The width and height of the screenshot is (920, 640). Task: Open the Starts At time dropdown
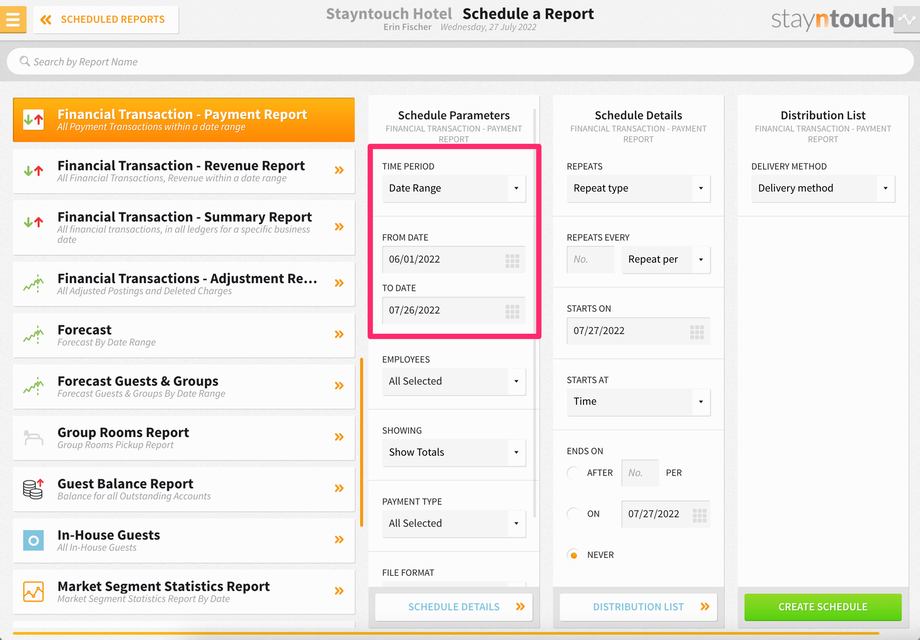(x=638, y=402)
